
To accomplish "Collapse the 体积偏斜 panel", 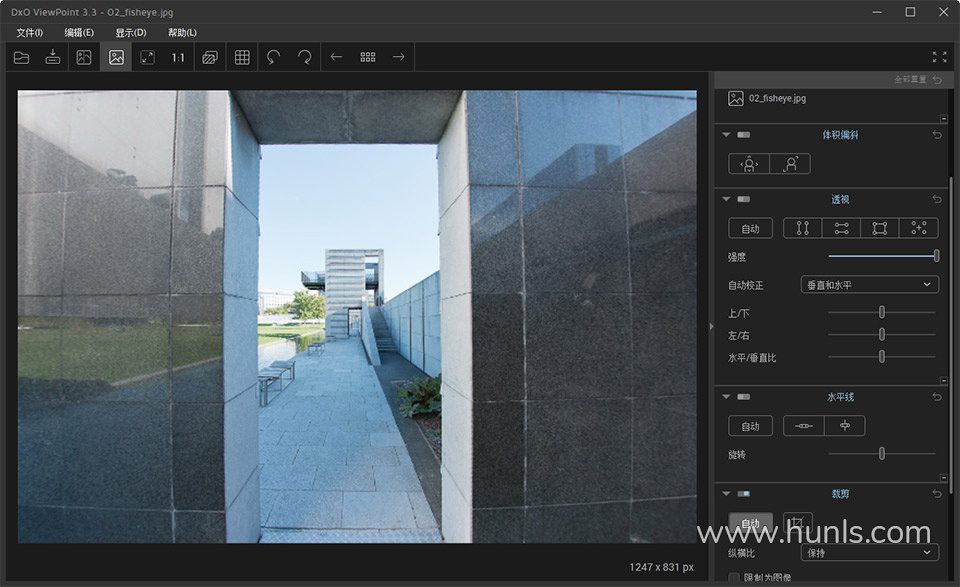I will 724,134.
